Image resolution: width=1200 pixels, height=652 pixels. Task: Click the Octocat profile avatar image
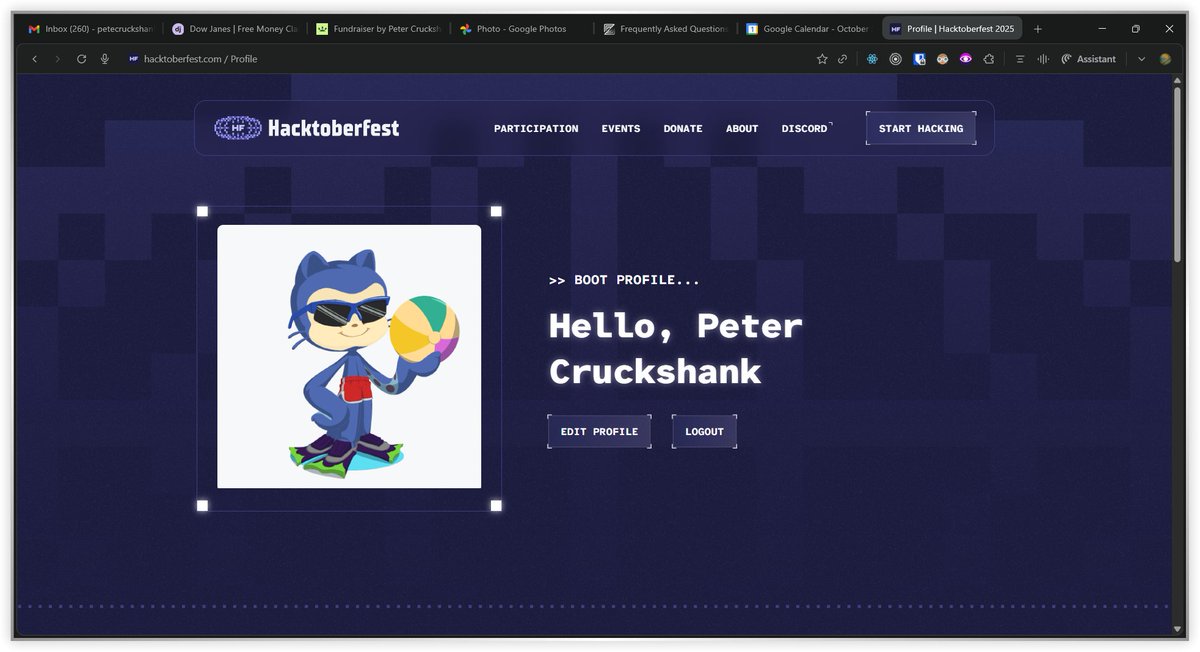pos(349,356)
